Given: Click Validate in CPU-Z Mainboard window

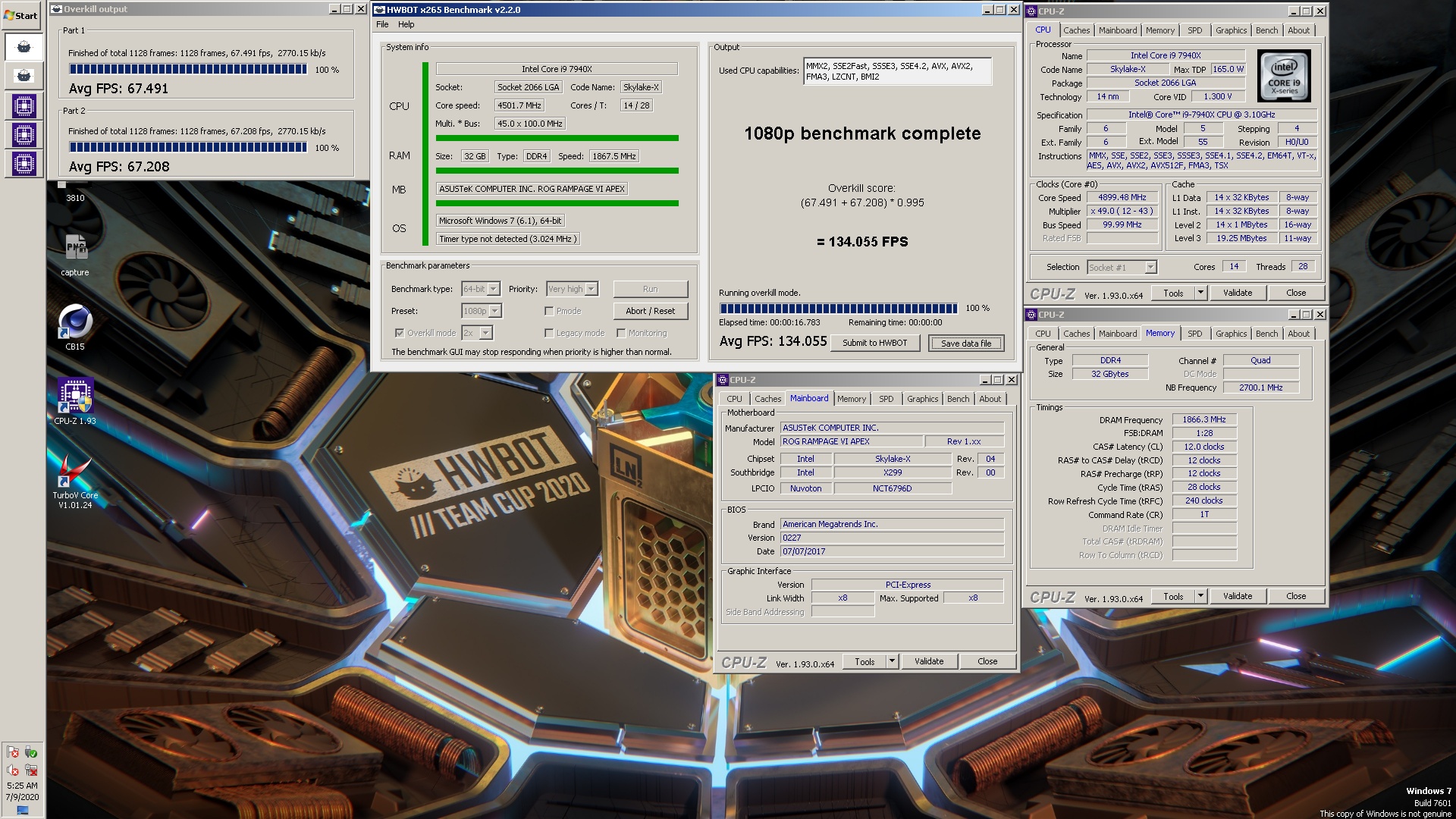Looking at the screenshot, I should (929, 661).
